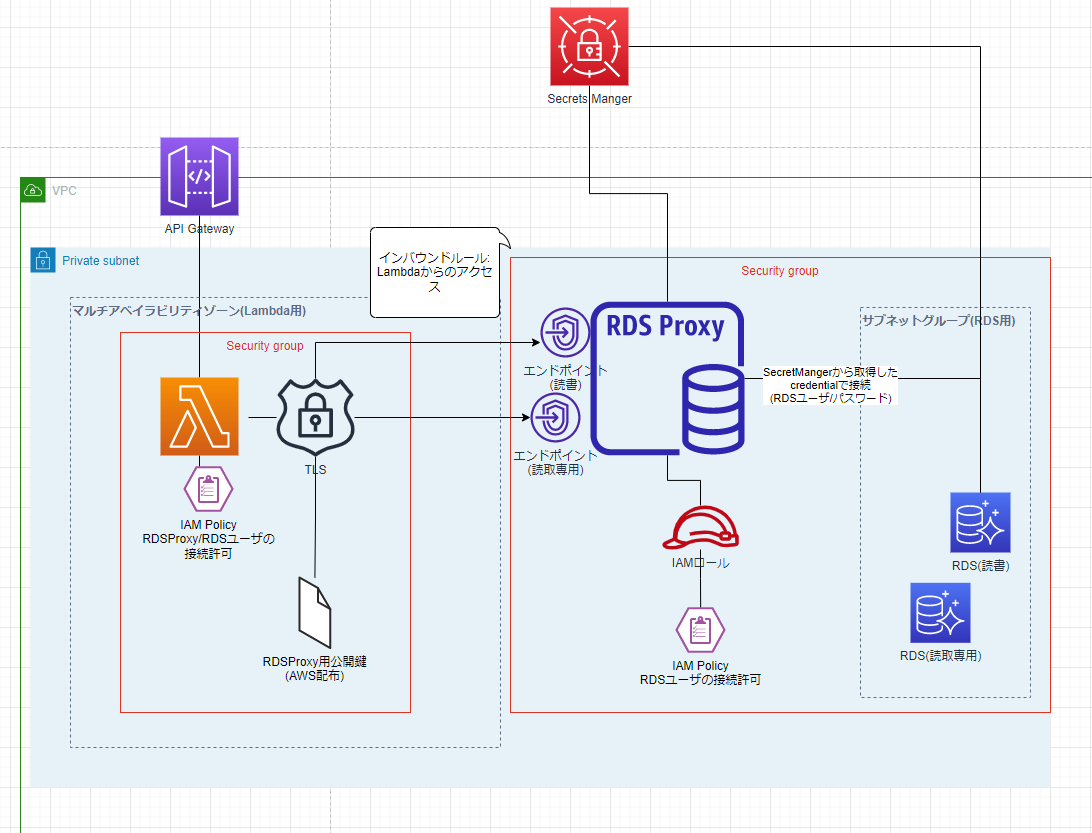Select the TLS shield icon

tap(316, 418)
